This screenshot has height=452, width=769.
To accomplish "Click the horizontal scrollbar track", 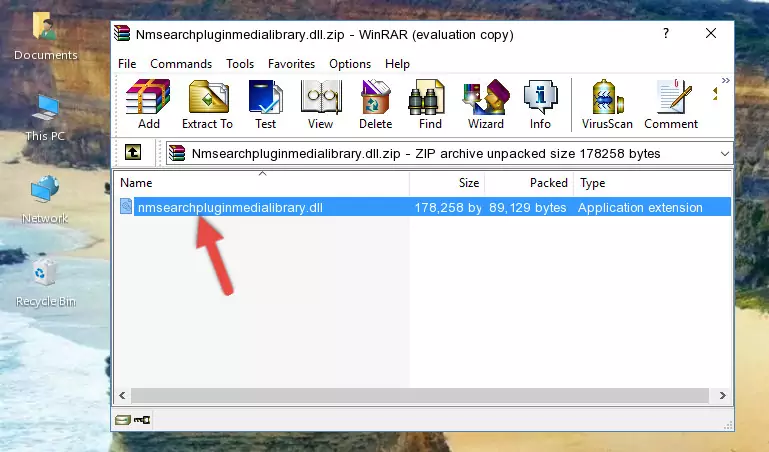I will (x=420, y=395).
